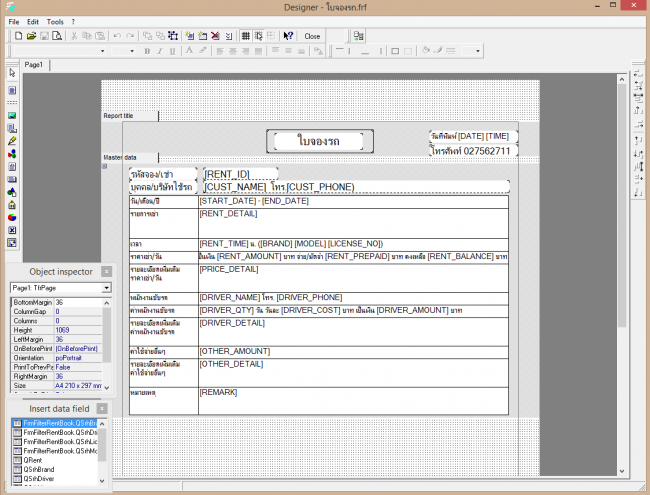Click the font color button
This screenshot has height=495, width=650.
(x=190, y=50)
